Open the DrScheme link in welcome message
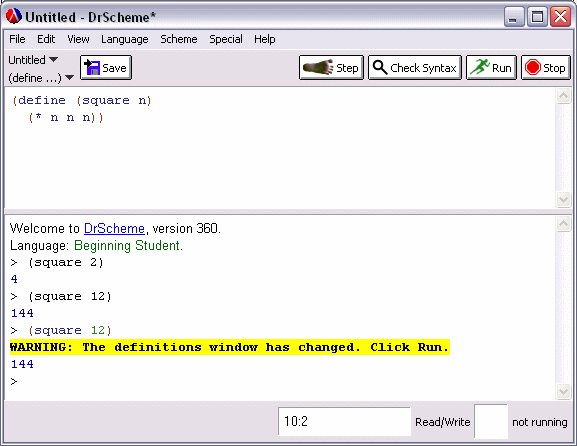Image resolution: width=577 pixels, height=446 pixels. point(114,229)
